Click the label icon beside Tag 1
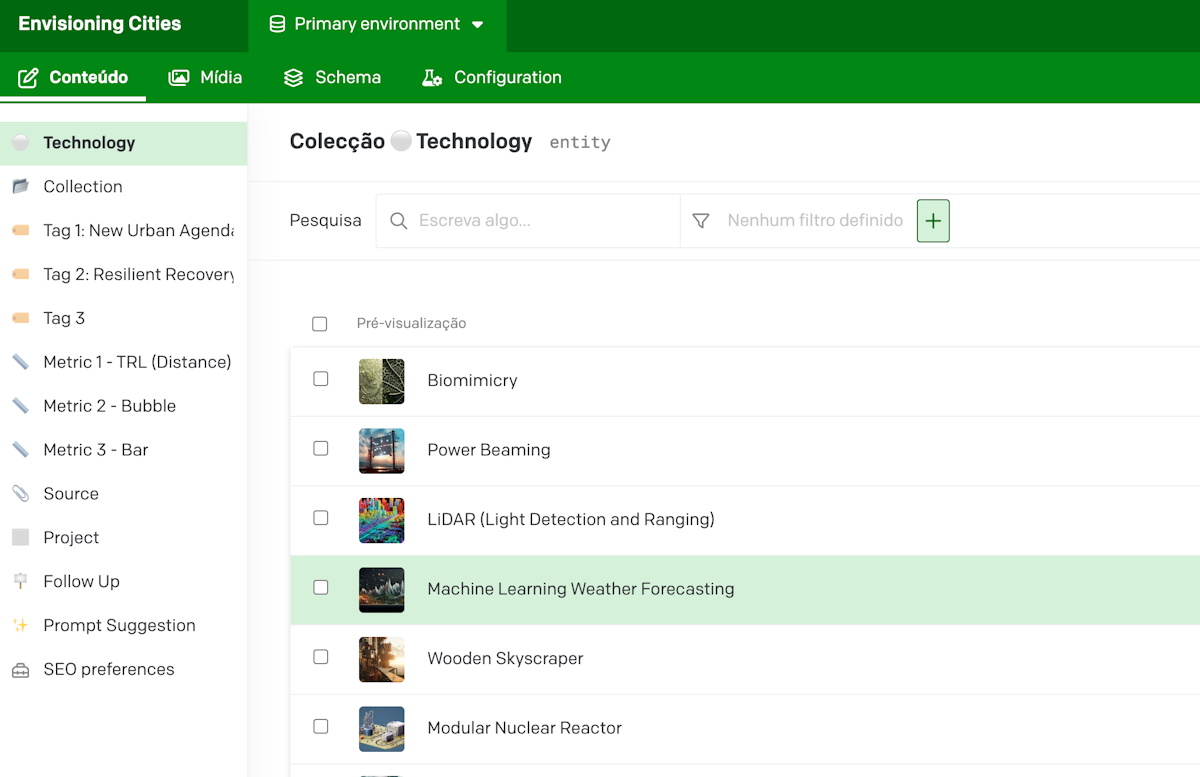1200x777 pixels. pos(20,231)
